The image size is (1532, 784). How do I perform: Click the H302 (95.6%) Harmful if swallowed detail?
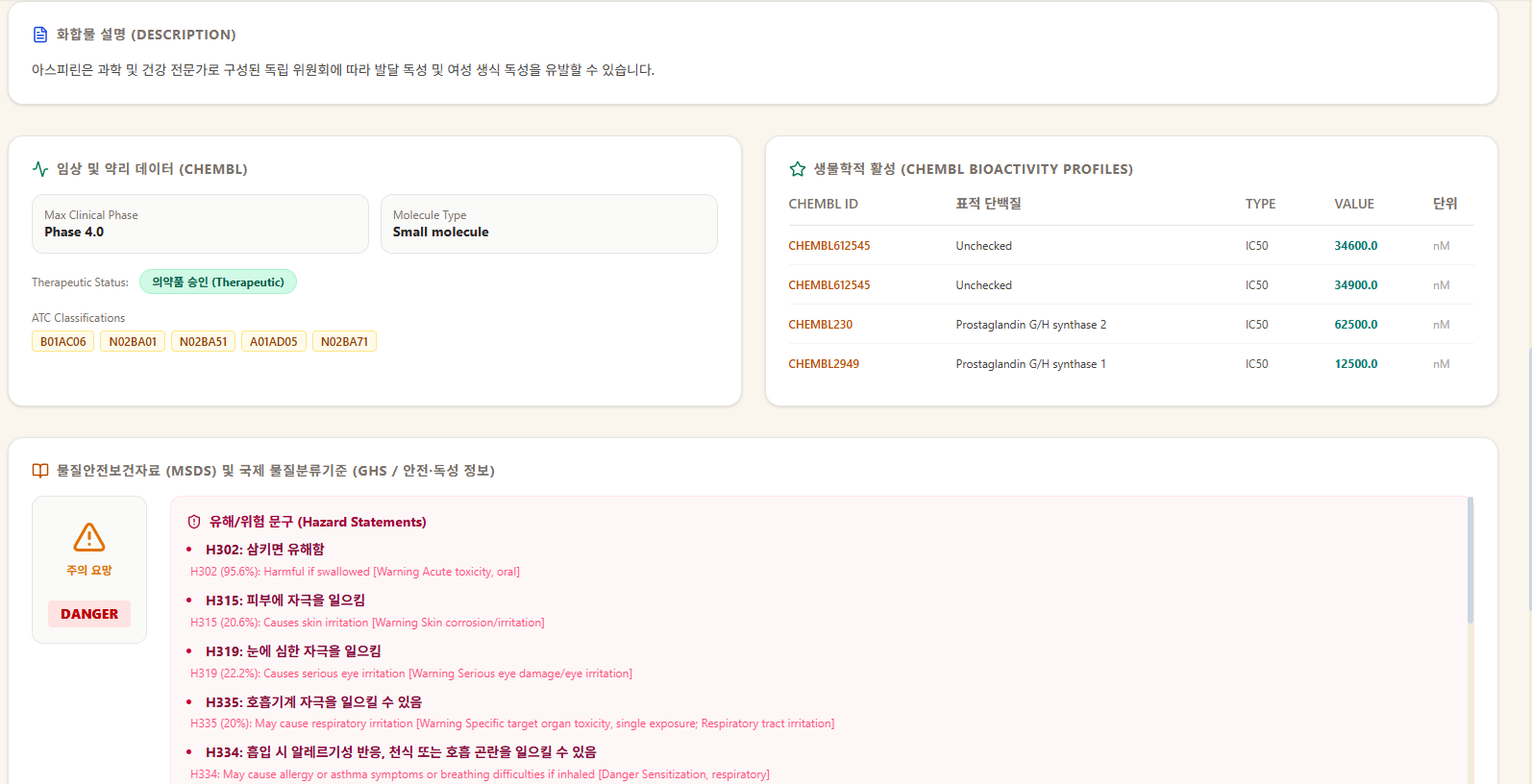(355, 572)
